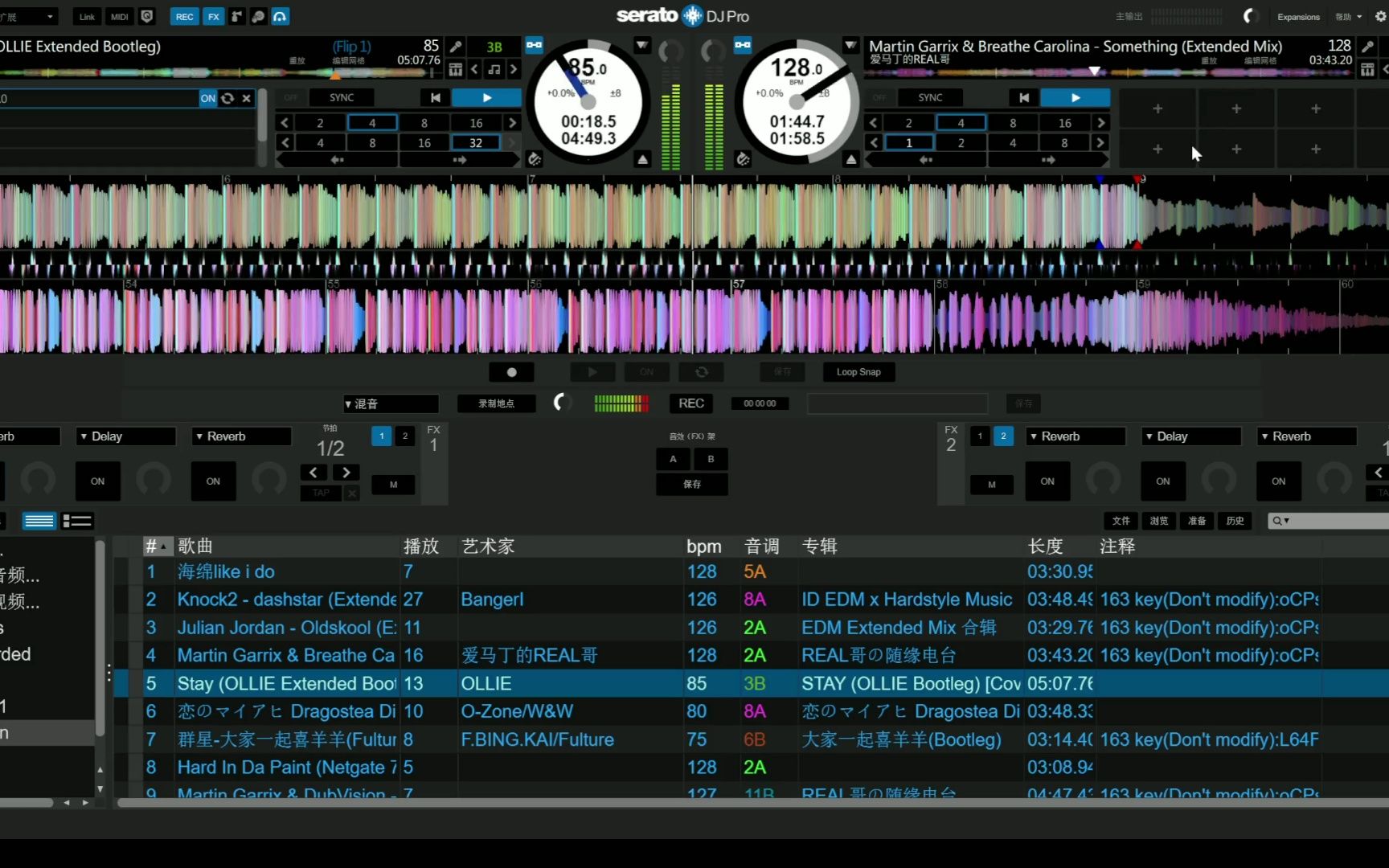1389x868 pixels.
Task: Enable Loop Snap
Action: pos(858,372)
